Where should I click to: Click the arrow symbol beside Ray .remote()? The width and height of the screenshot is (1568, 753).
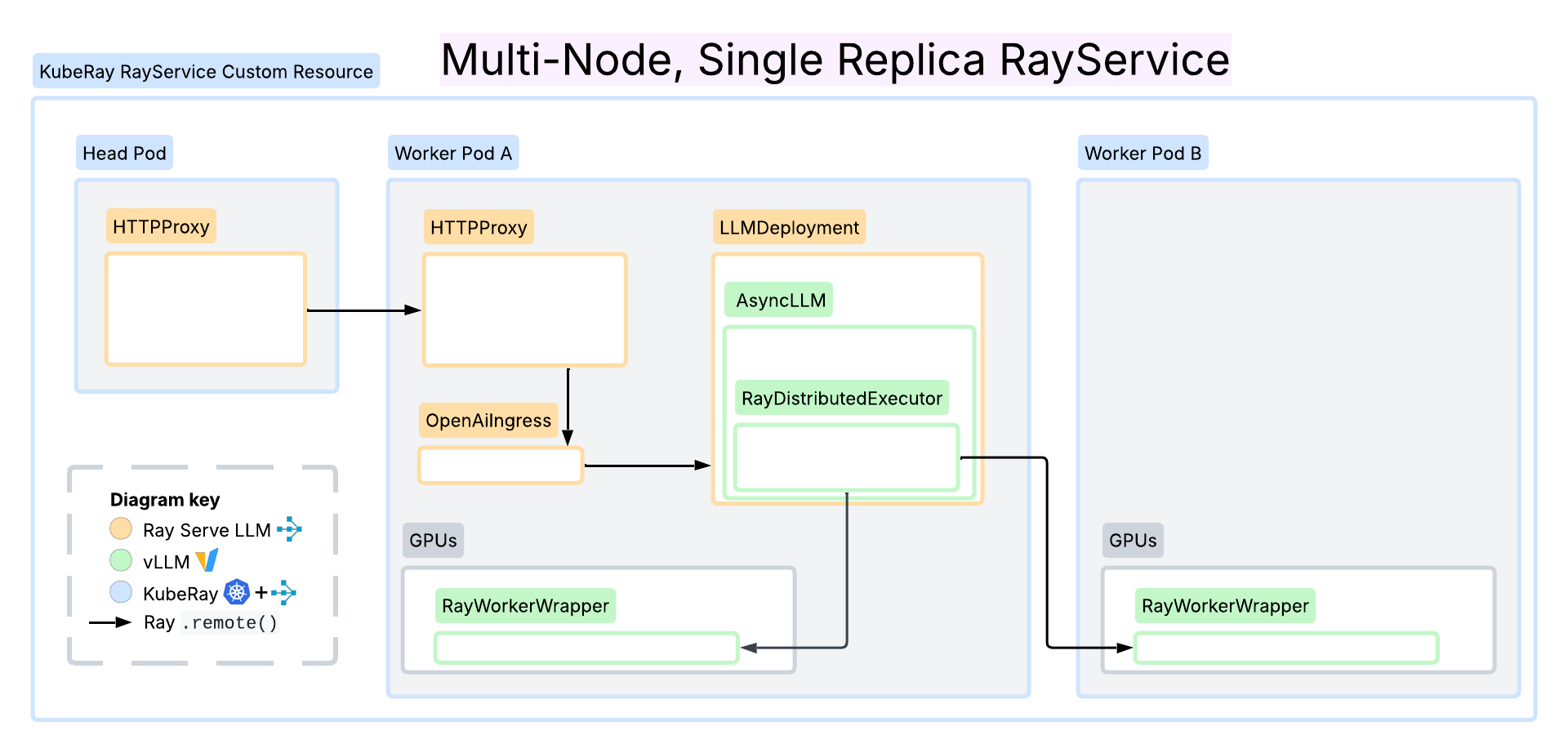[x=110, y=622]
